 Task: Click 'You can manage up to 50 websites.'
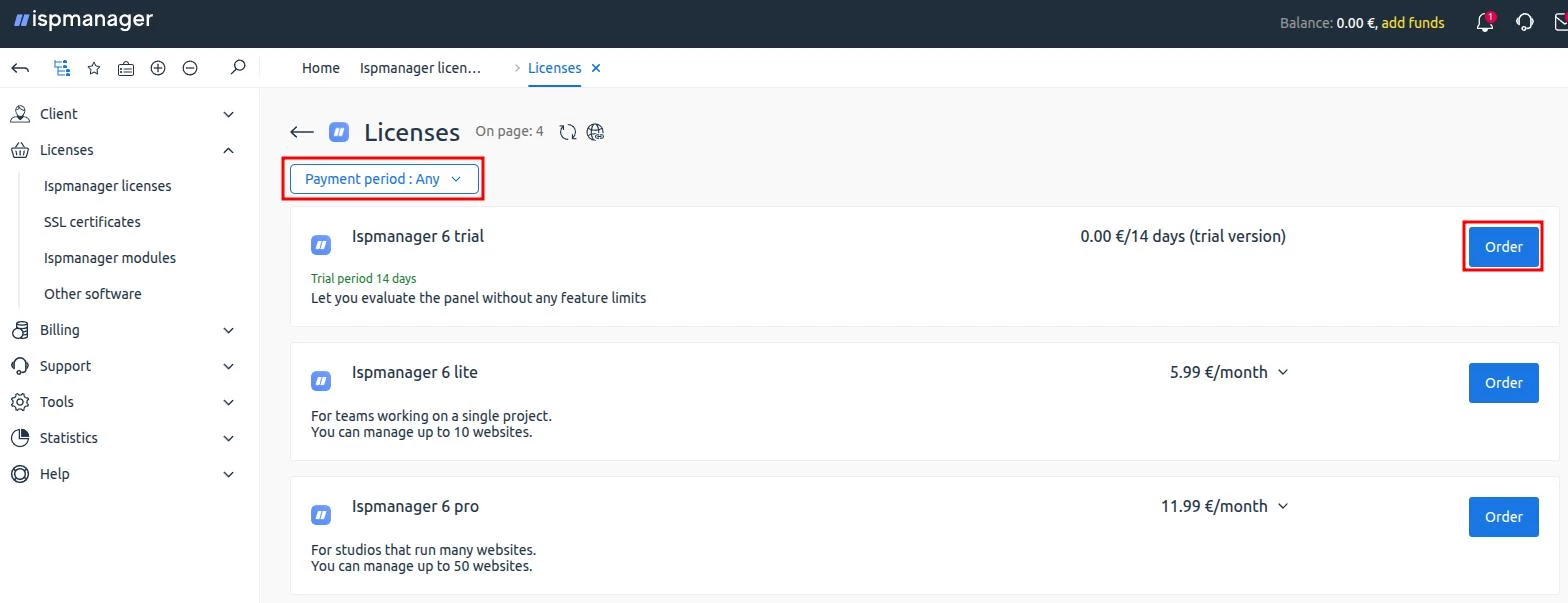click(x=421, y=566)
